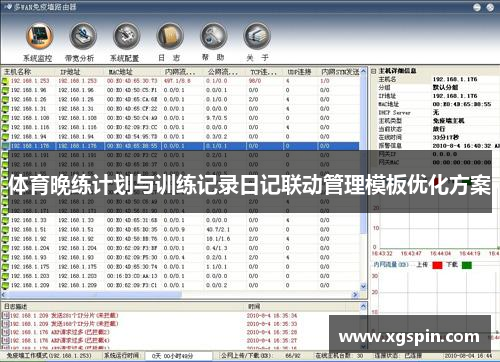Select log entry ARP请求过多(已拦截4)
Screen dimensions: 500x362
pos(60,340)
